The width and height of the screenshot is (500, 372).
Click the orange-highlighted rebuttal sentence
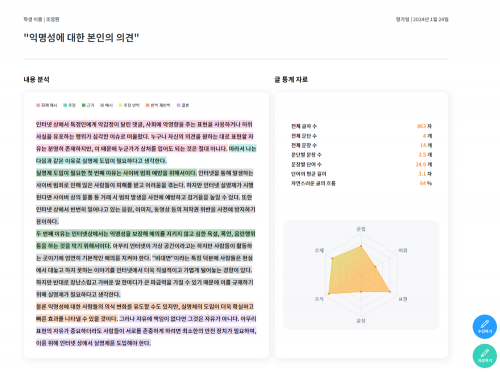145,313
